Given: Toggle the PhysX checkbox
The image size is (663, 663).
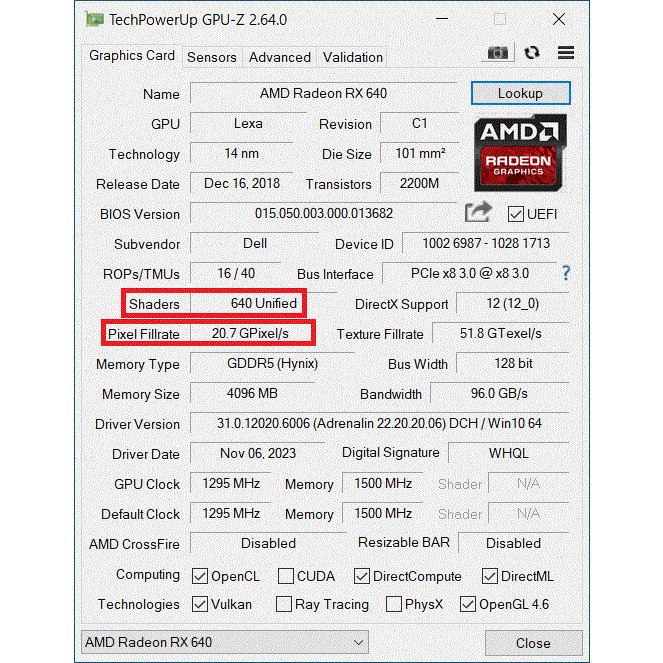Looking at the screenshot, I should click(x=394, y=604).
